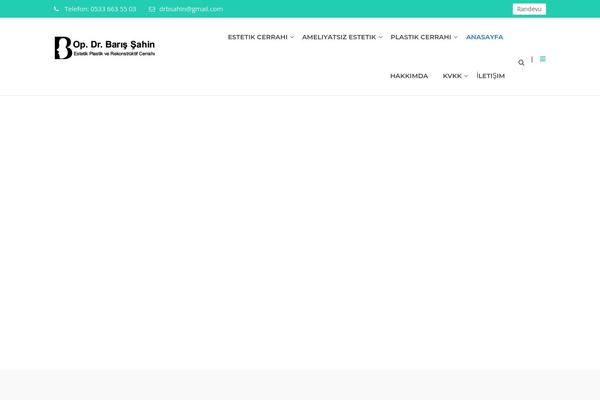Go to Anasayfa

(x=484, y=37)
